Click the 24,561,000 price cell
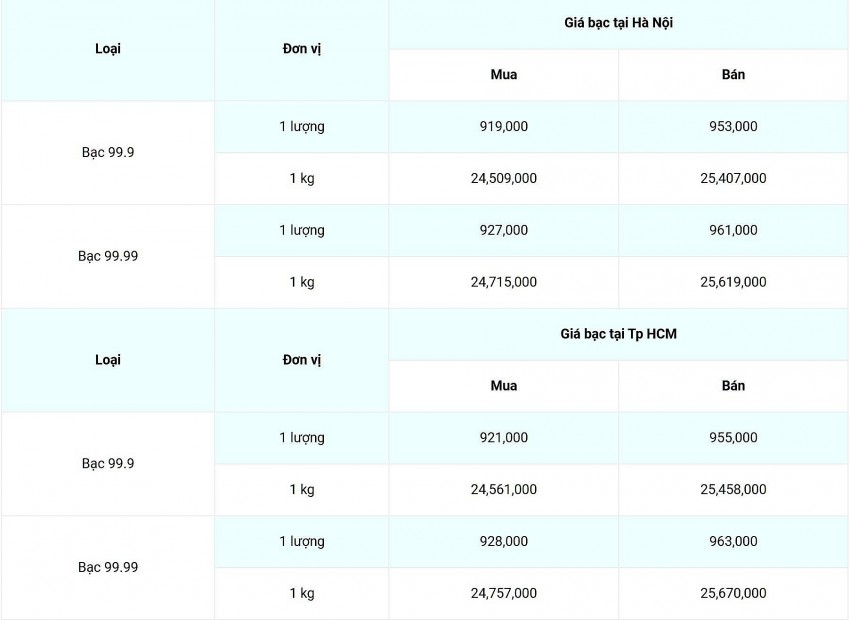 pos(504,489)
